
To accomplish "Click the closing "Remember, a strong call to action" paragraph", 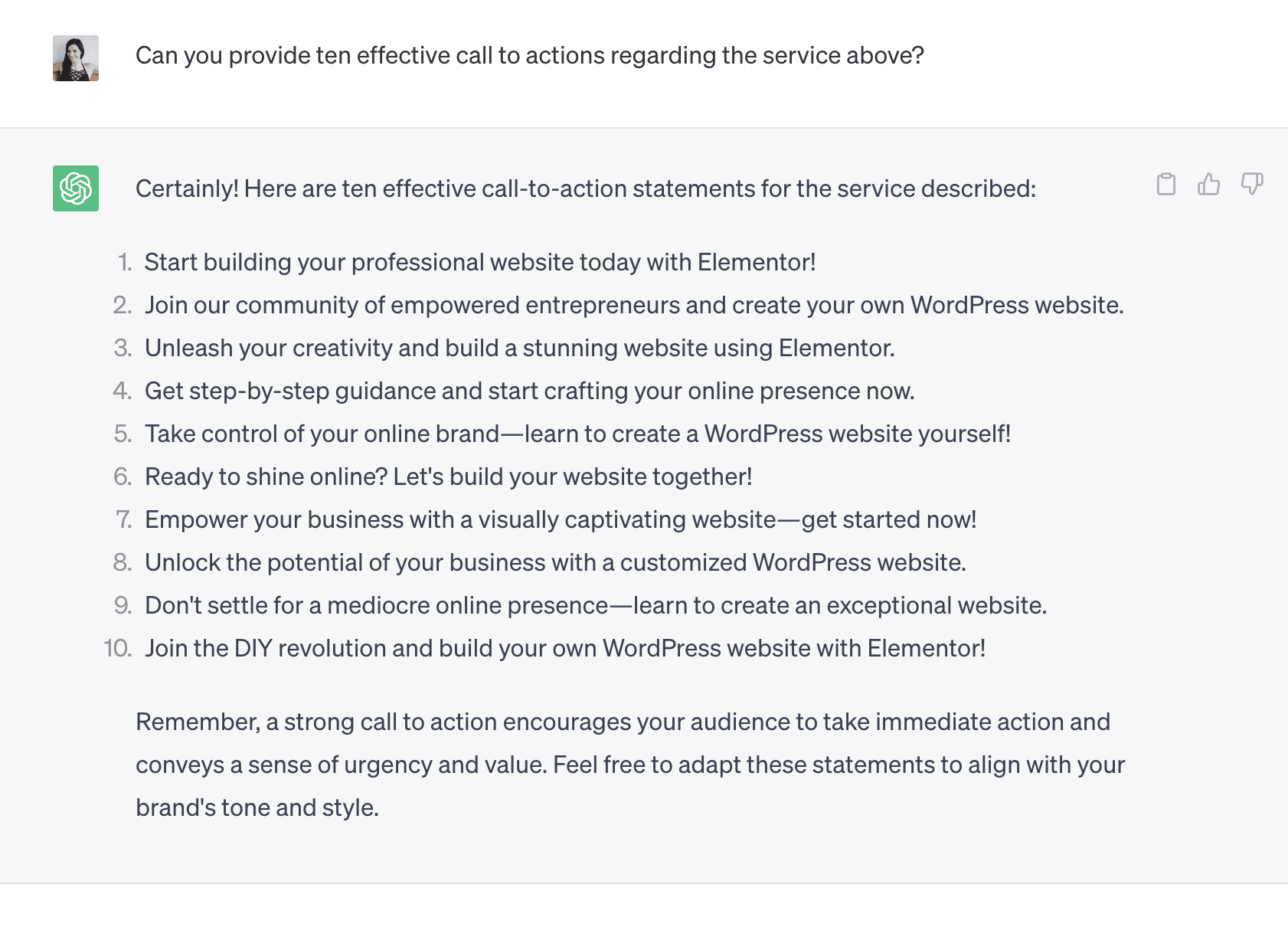I will click(x=622, y=722).
